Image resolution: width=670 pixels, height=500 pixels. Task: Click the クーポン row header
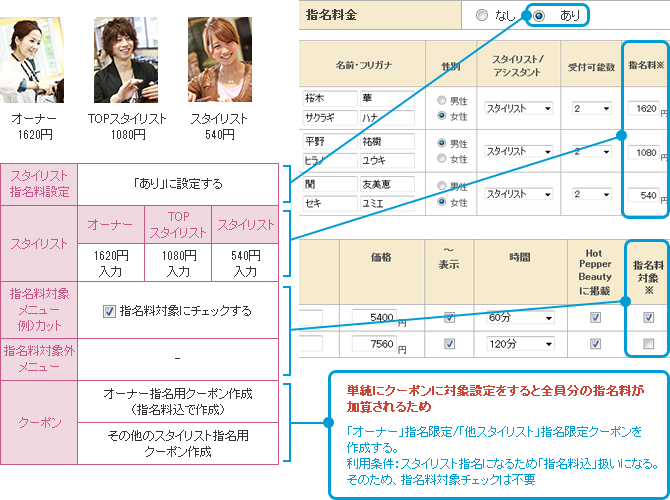tap(39, 423)
